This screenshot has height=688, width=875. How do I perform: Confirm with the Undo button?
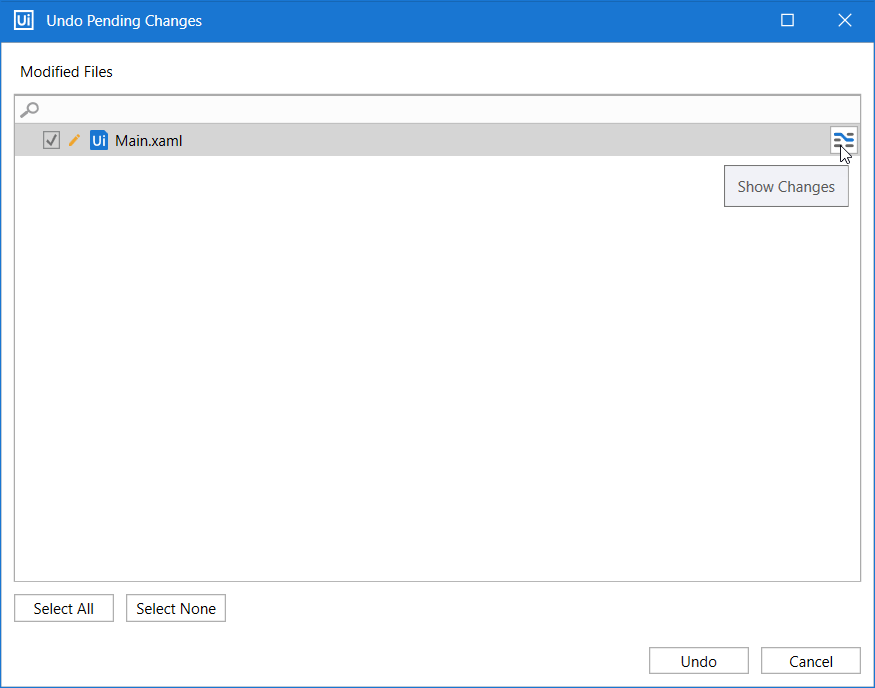click(698, 660)
